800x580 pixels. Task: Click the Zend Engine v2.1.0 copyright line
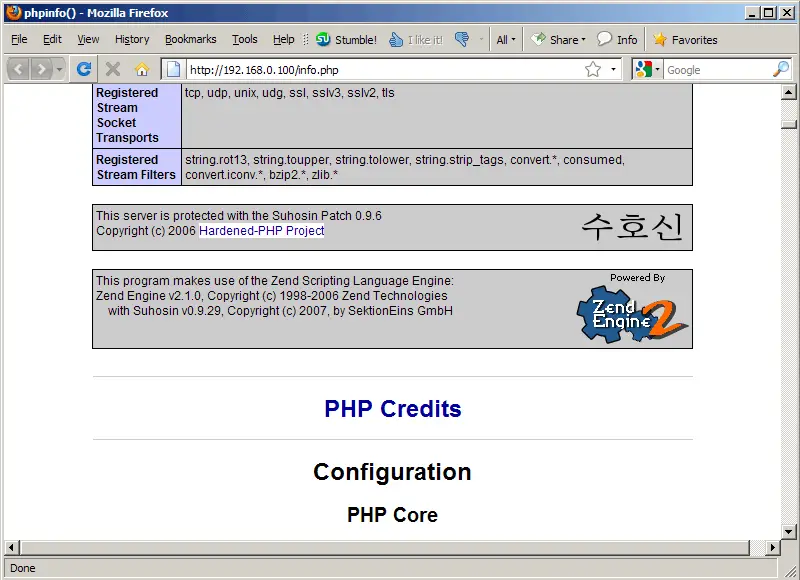point(271,296)
